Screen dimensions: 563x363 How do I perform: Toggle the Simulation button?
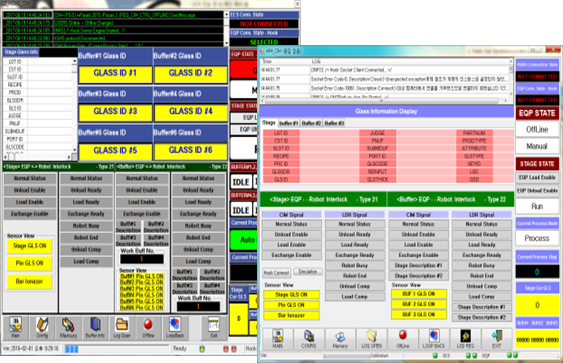(x=308, y=272)
